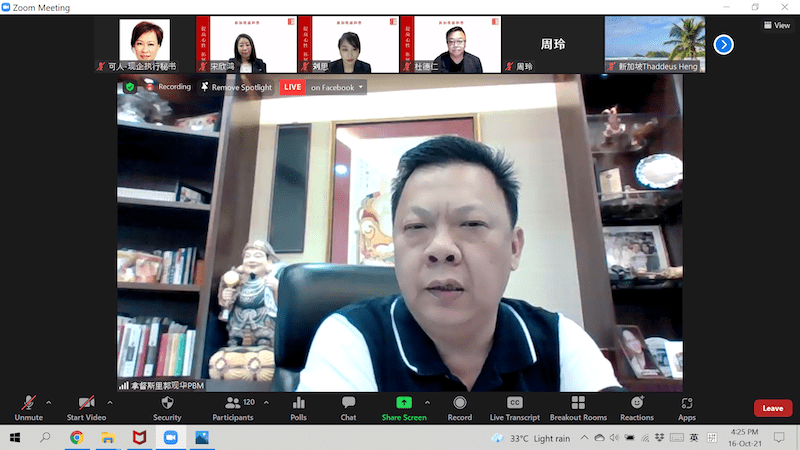Click the green Share Screen icon
This screenshot has height=450, width=800.
point(403,403)
